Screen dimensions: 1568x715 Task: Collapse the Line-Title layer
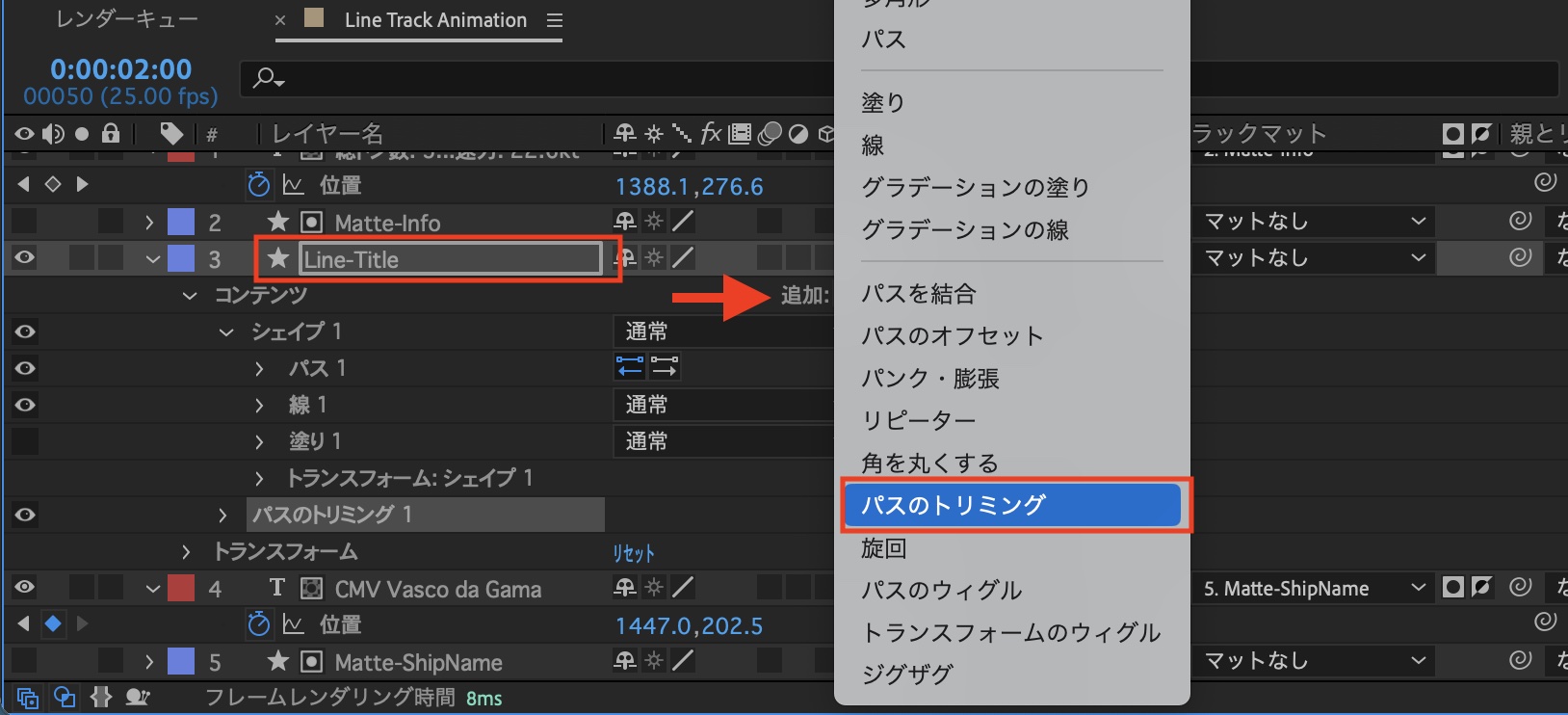coord(152,259)
